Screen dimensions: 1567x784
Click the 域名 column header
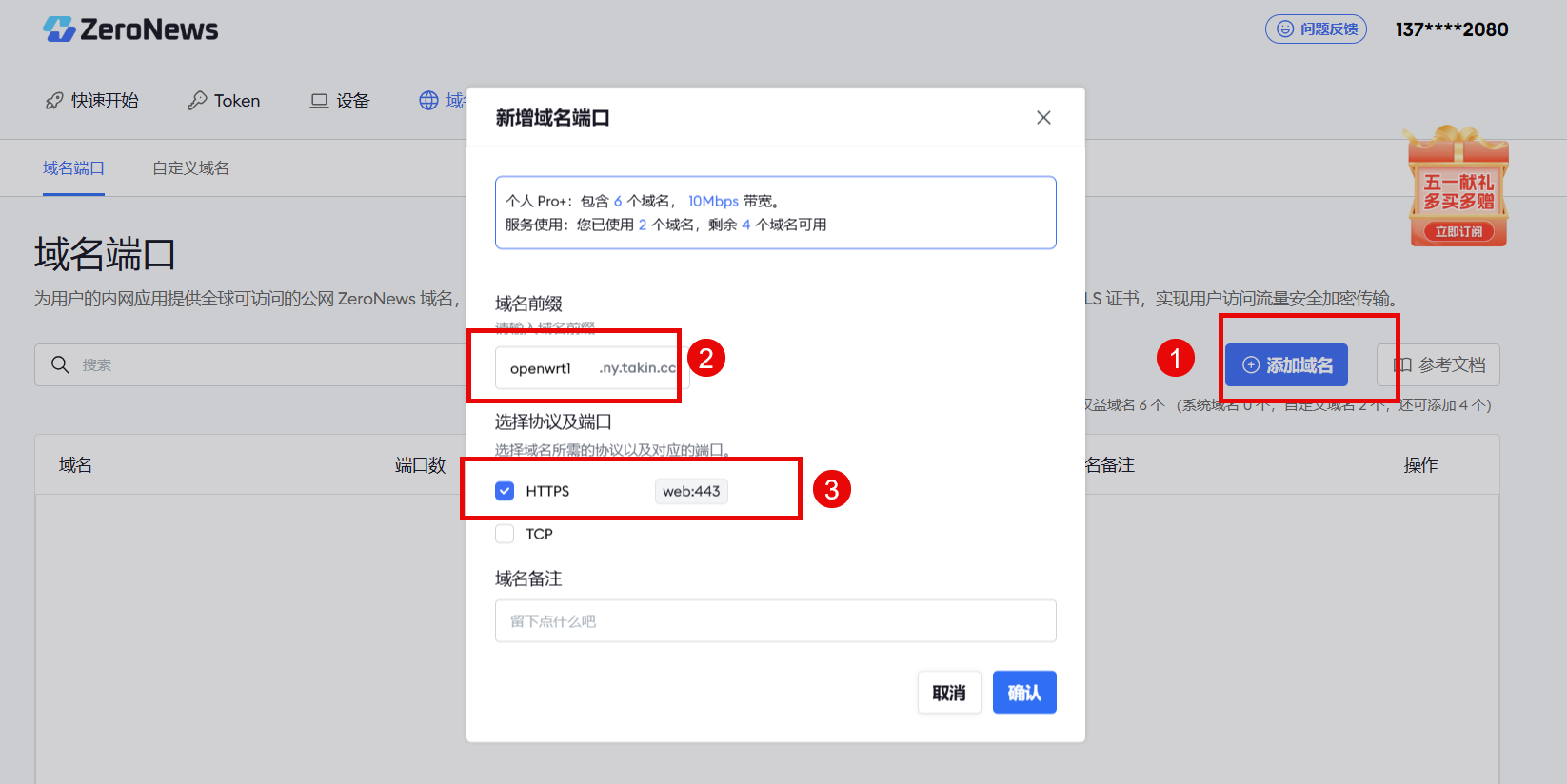(75, 465)
